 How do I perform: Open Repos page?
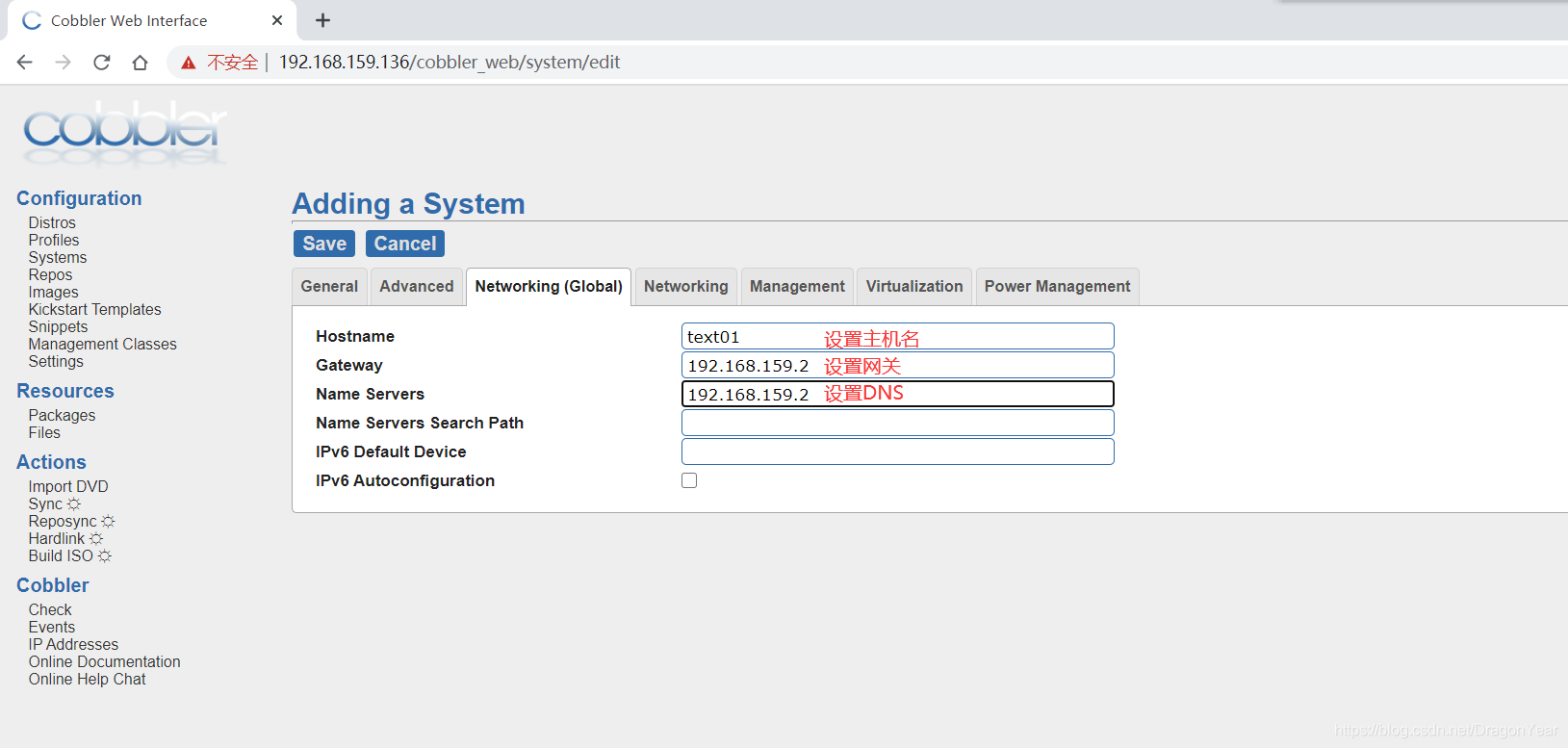(x=50, y=275)
